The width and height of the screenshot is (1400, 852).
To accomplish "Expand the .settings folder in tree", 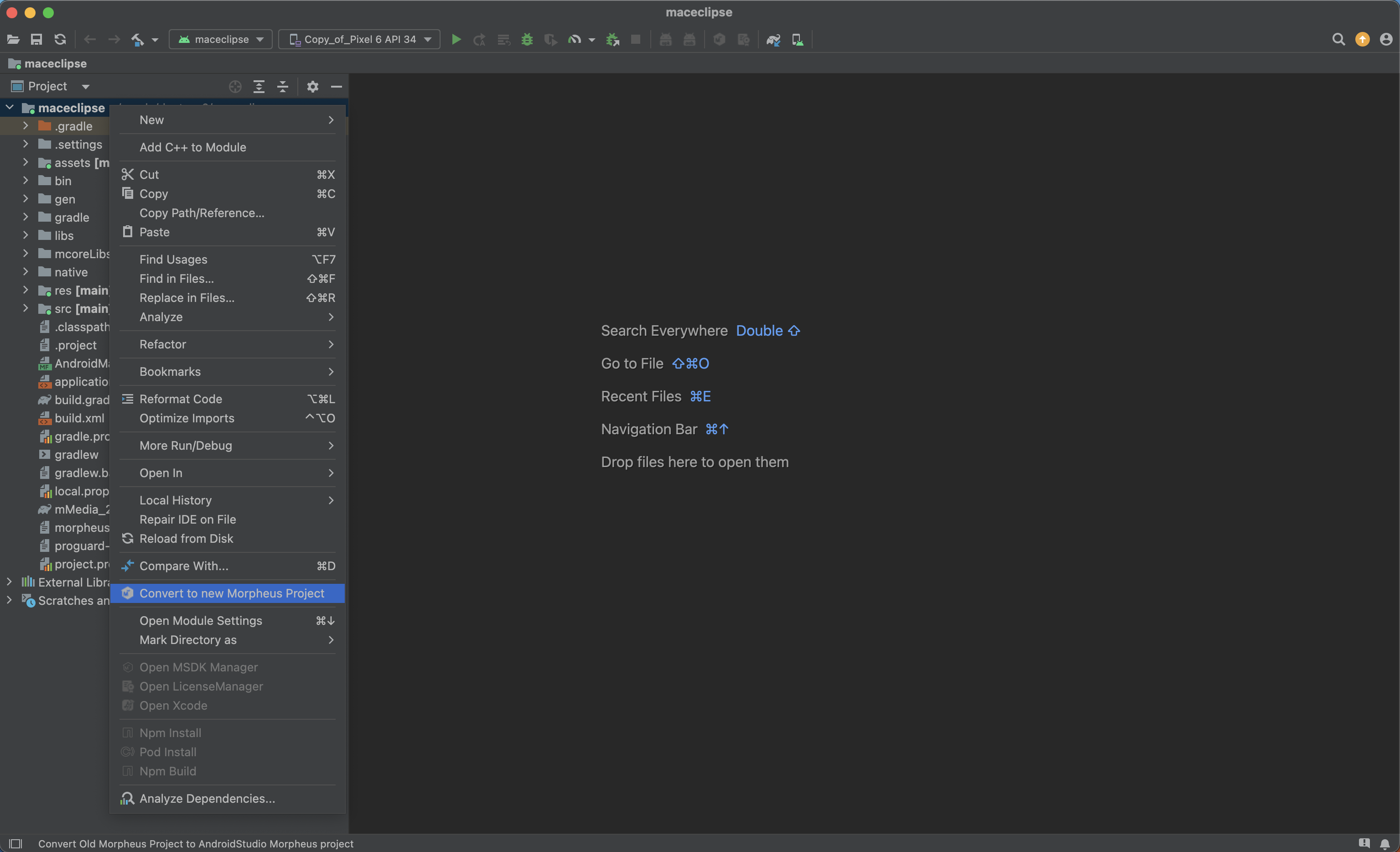I will click(26, 145).
